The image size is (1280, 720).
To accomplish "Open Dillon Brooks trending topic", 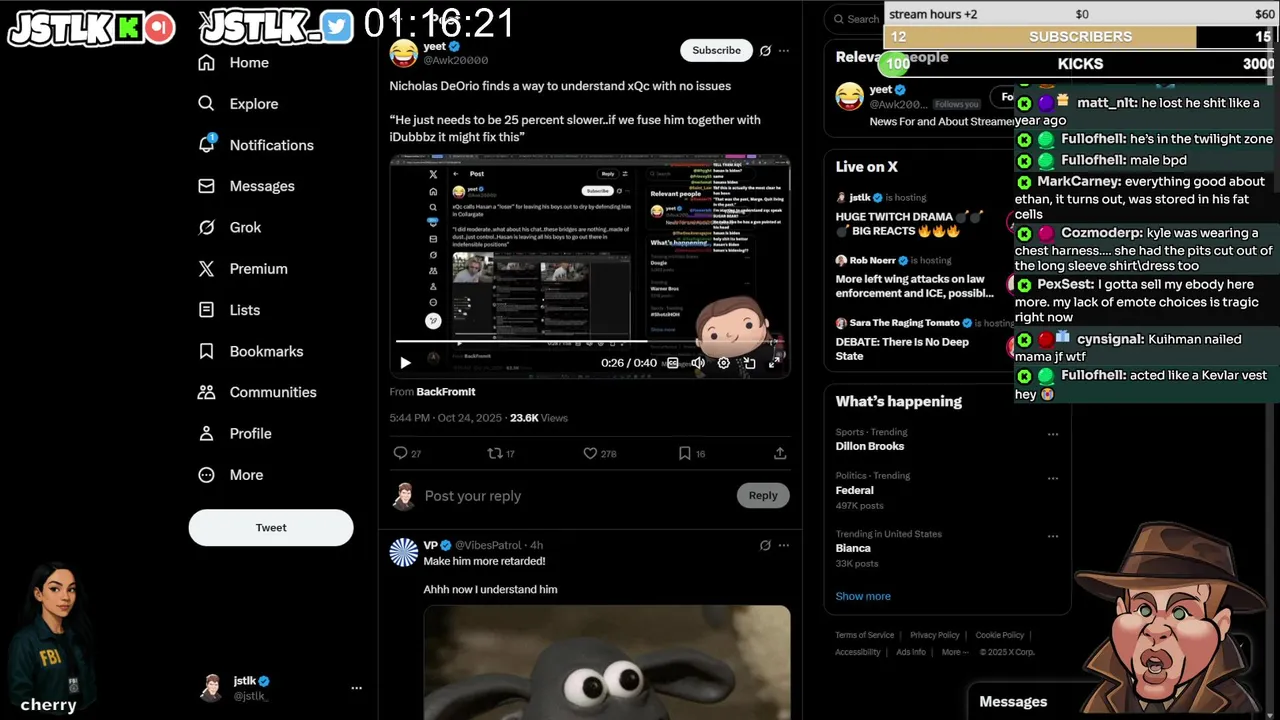I will pos(870,446).
